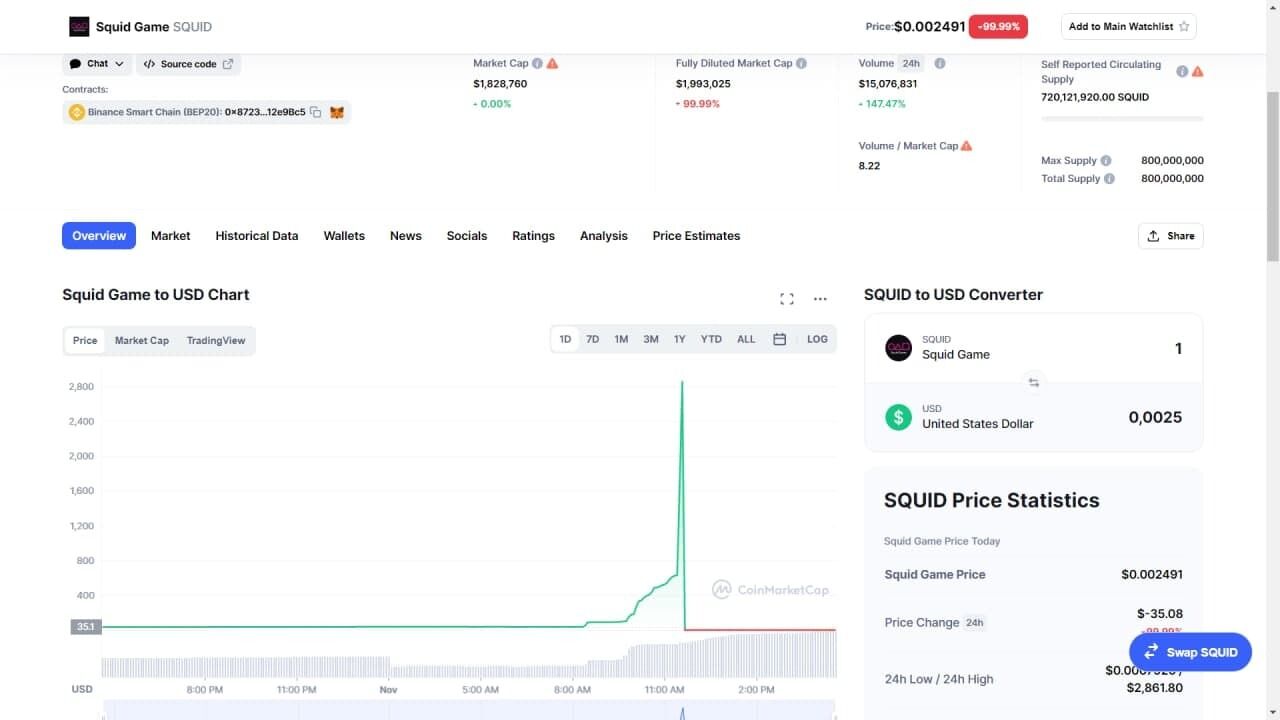This screenshot has height=720, width=1280.
Task: Open the Source code link
Action: 189,64
